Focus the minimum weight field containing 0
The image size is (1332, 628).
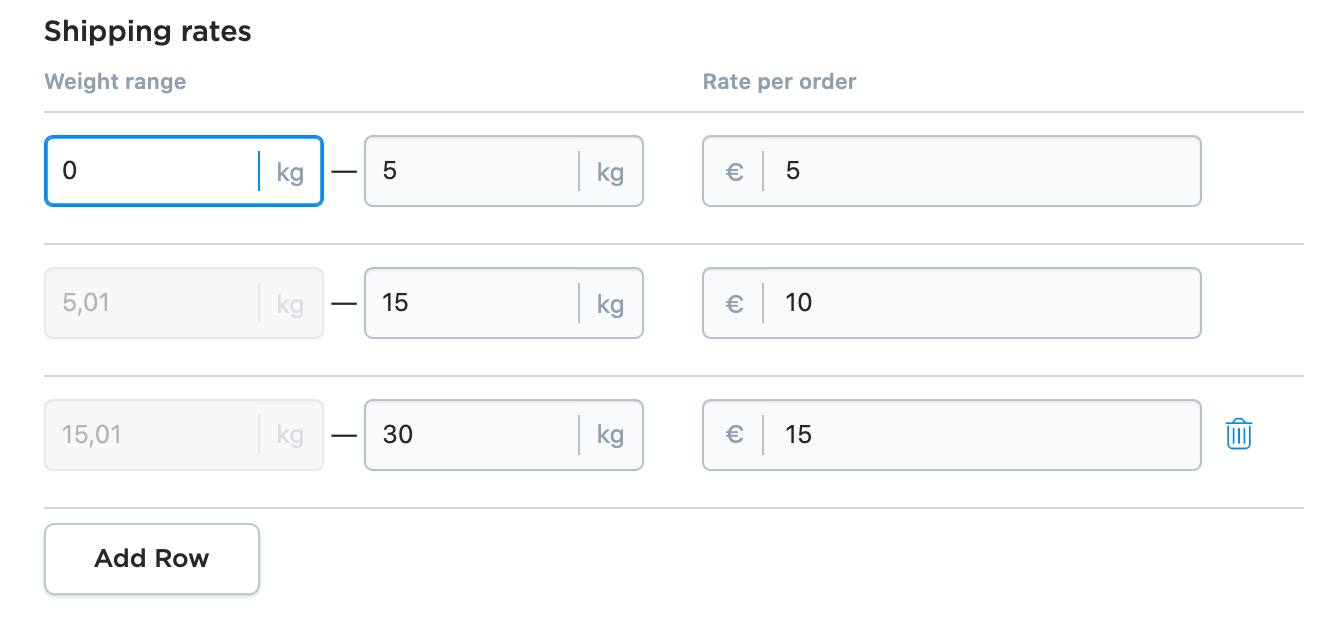[184, 171]
